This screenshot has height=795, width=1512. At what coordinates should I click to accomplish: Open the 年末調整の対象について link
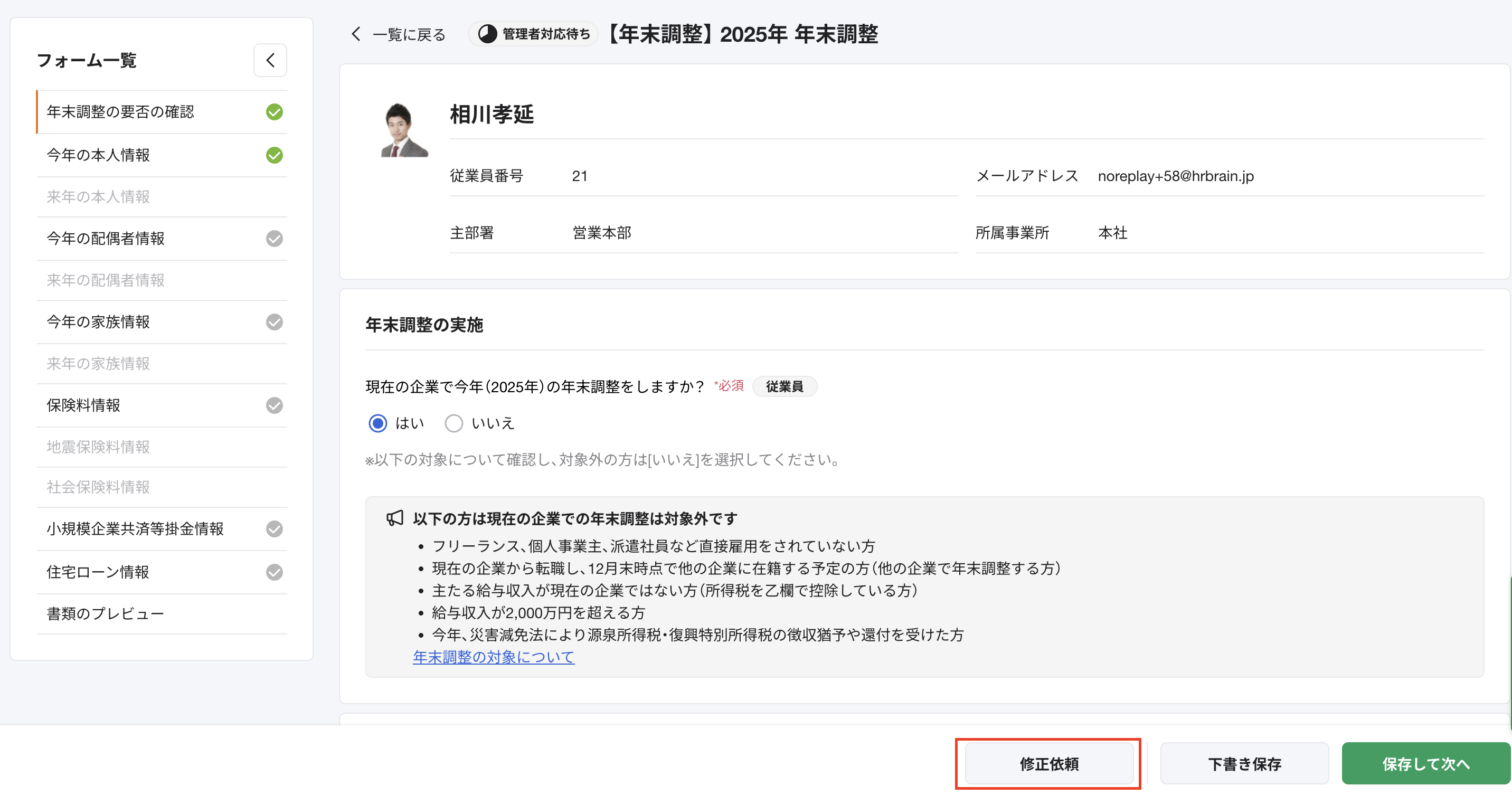pyautogui.click(x=493, y=657)
